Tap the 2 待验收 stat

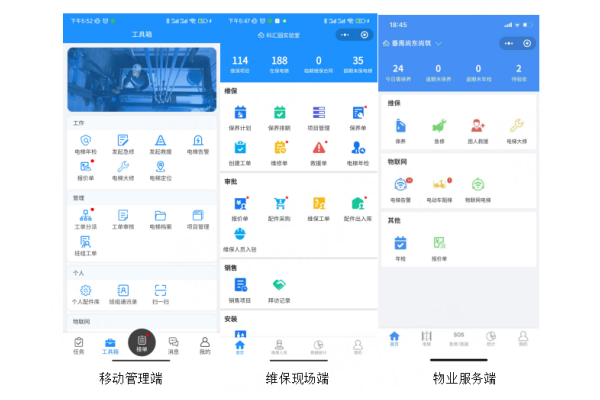[x=519, y=72]
